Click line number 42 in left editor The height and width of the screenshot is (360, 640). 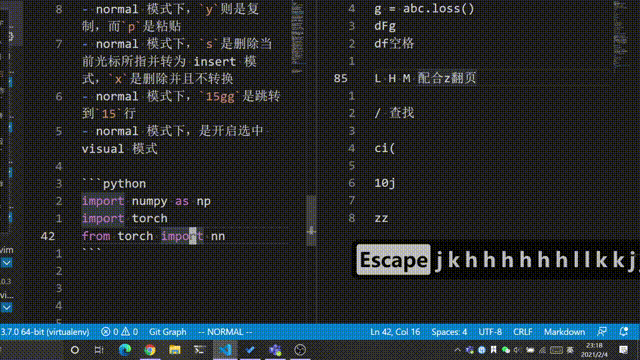click(x=48, y=236)
